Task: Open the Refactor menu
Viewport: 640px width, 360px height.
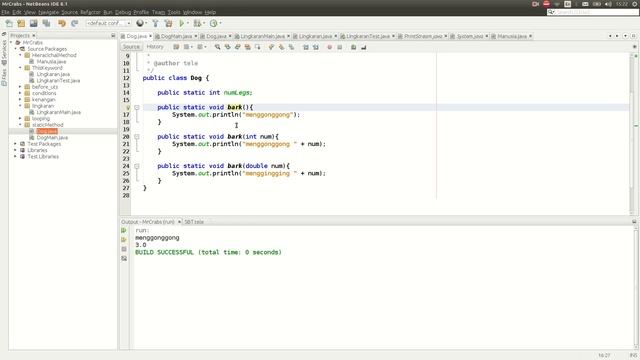Action: click(90, 12)
